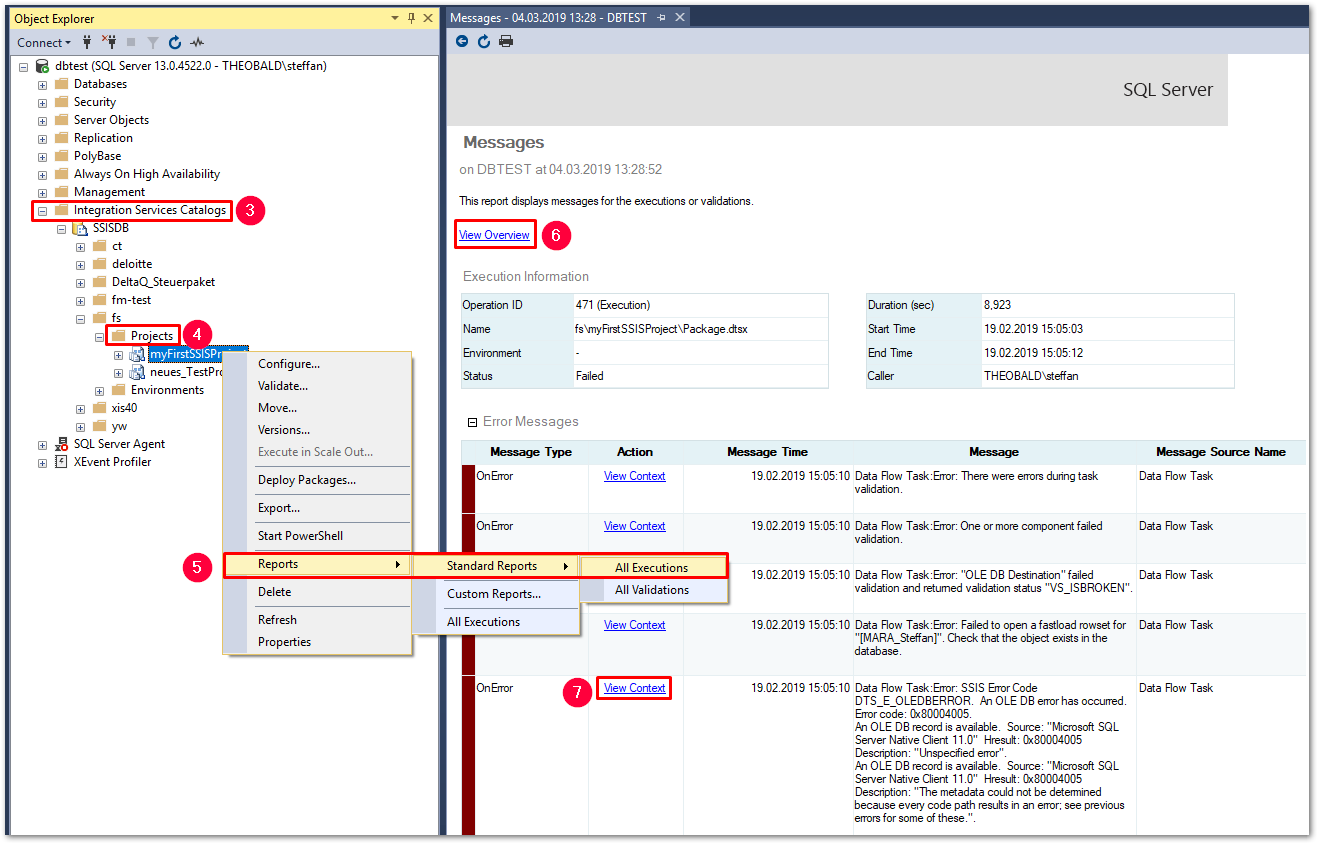
Task: Open the Activity Monitor icon
Action: (x=197, y=42)
